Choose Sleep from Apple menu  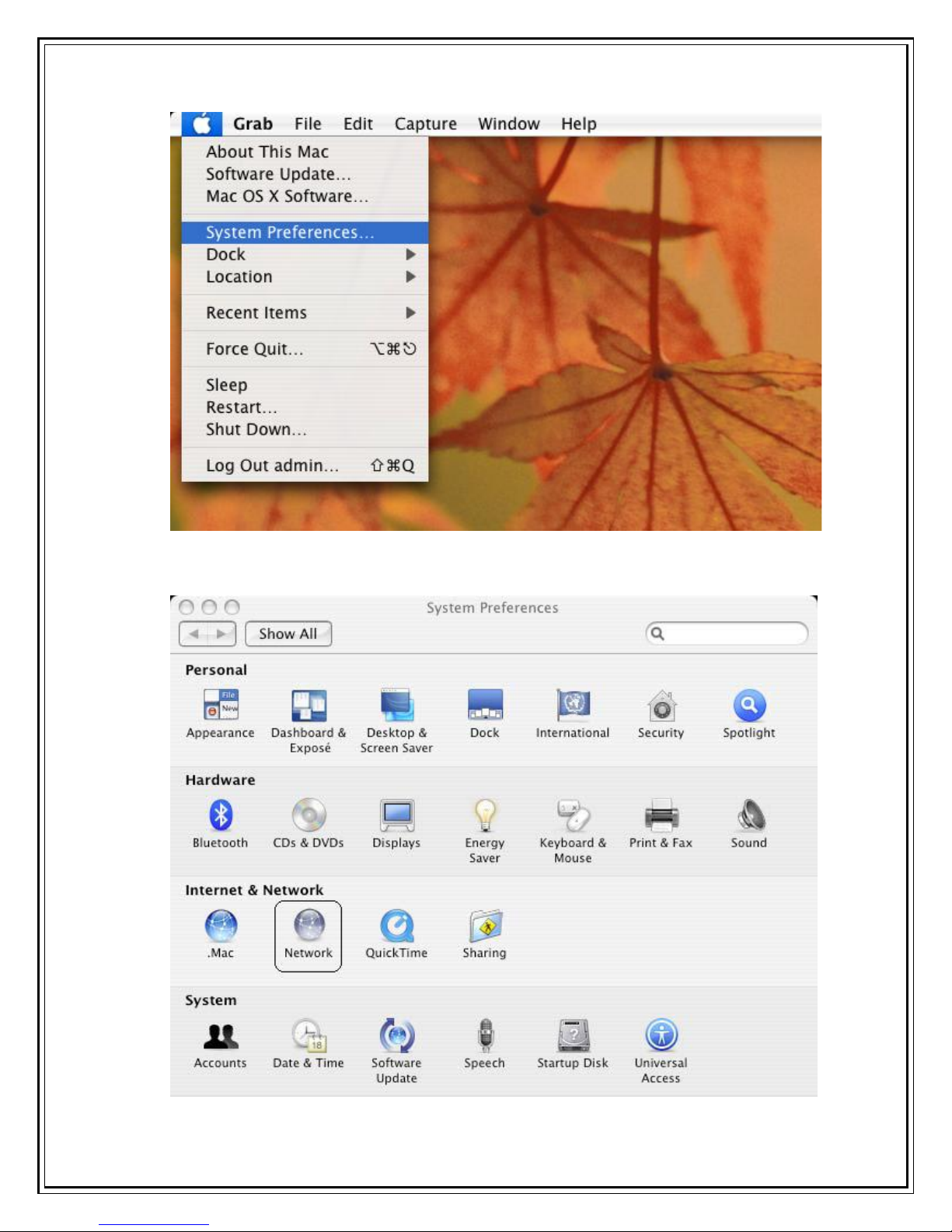[305, 385]
